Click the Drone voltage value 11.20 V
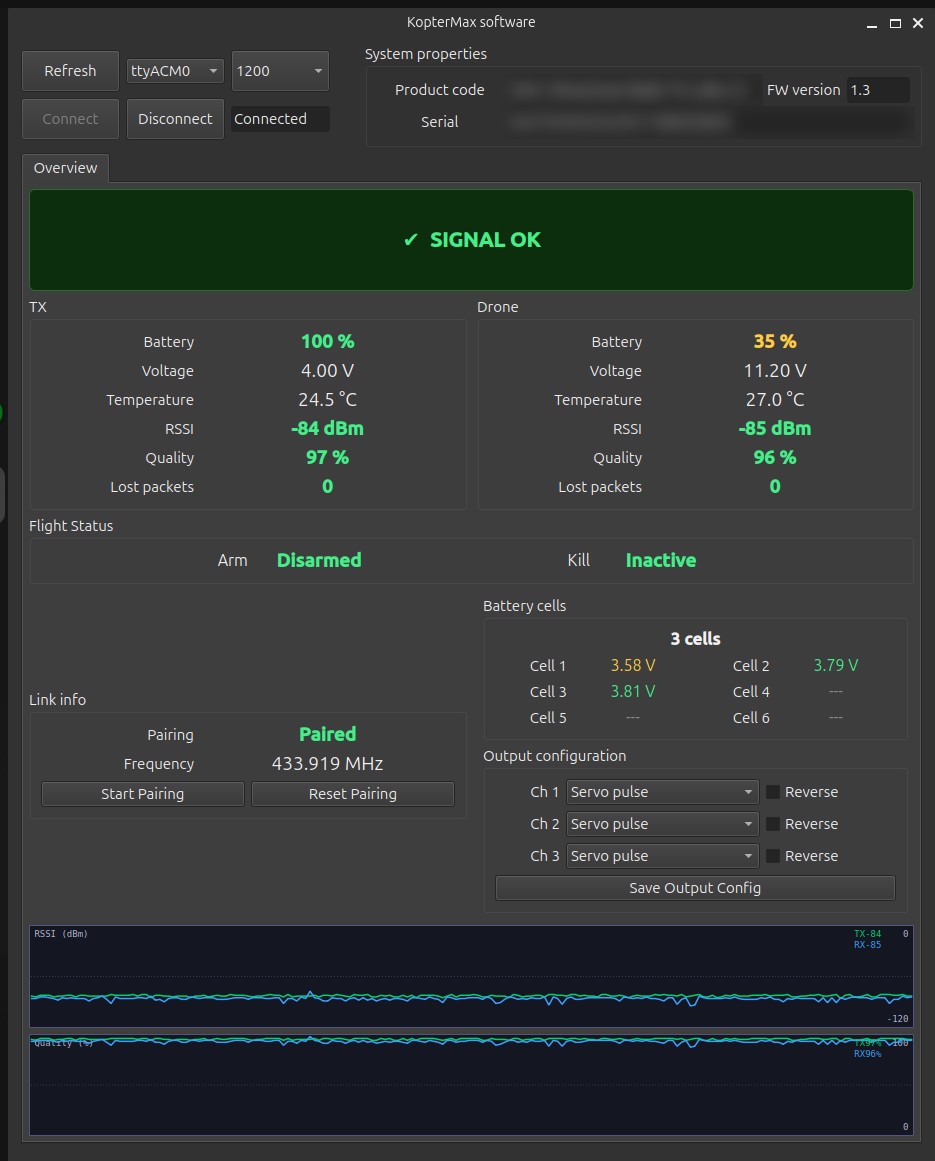935x1161 pixels. tap(775, 370)
